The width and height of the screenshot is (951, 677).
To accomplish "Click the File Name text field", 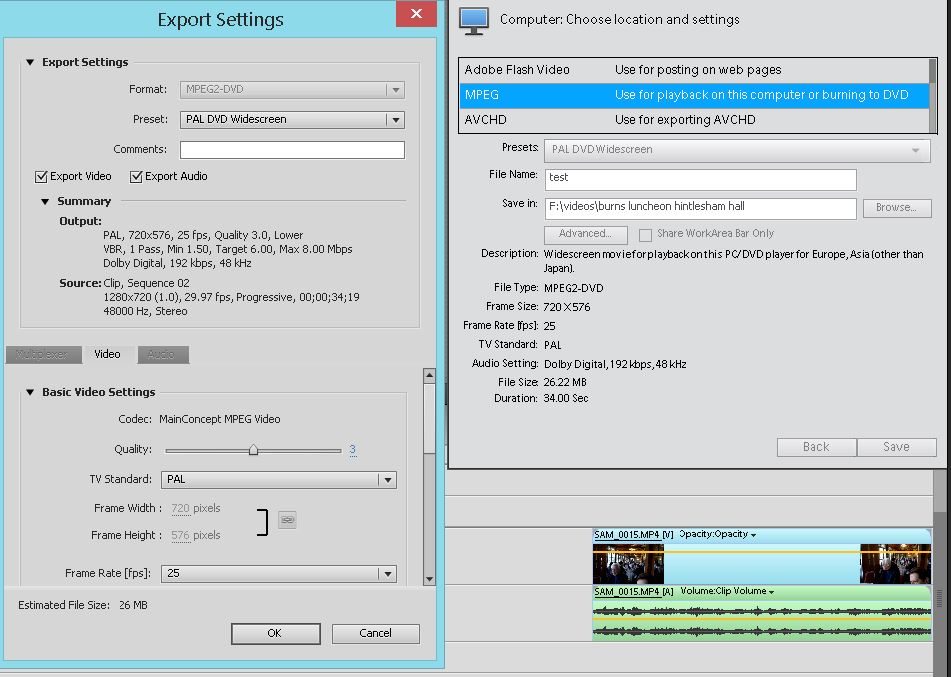I will [700, 178].
